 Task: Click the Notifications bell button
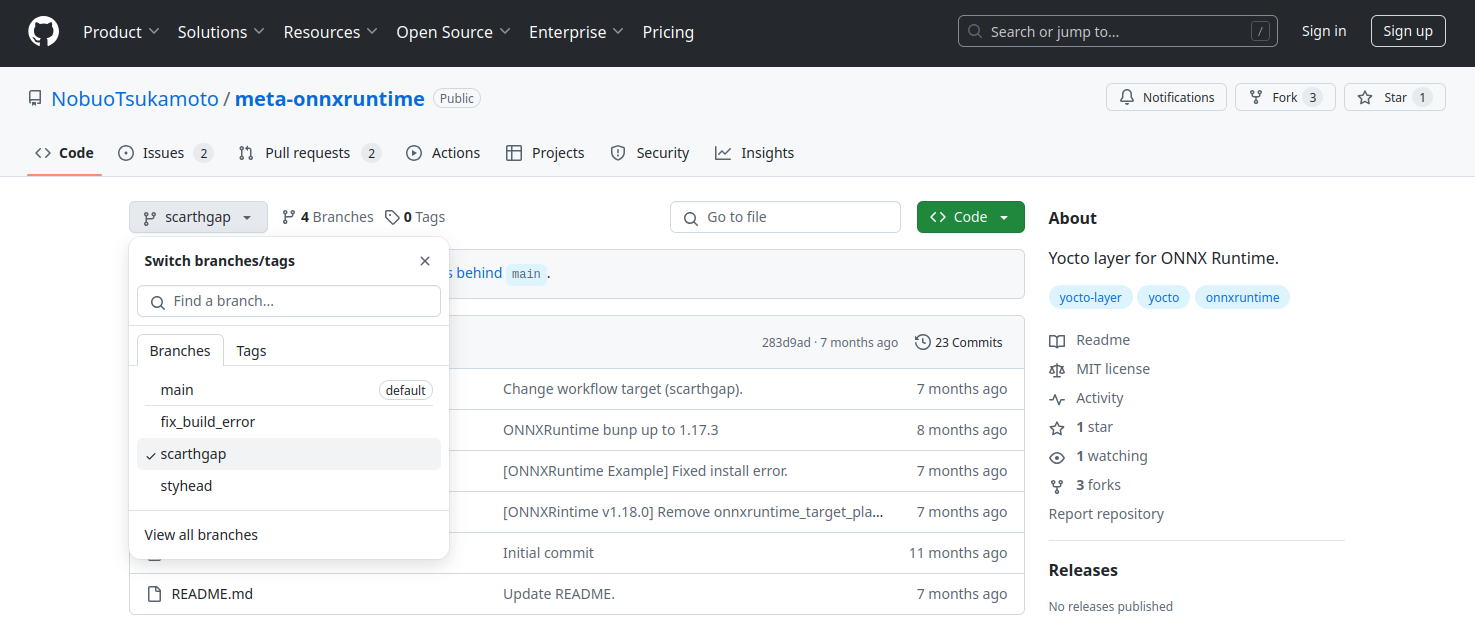pos(1166,97)
